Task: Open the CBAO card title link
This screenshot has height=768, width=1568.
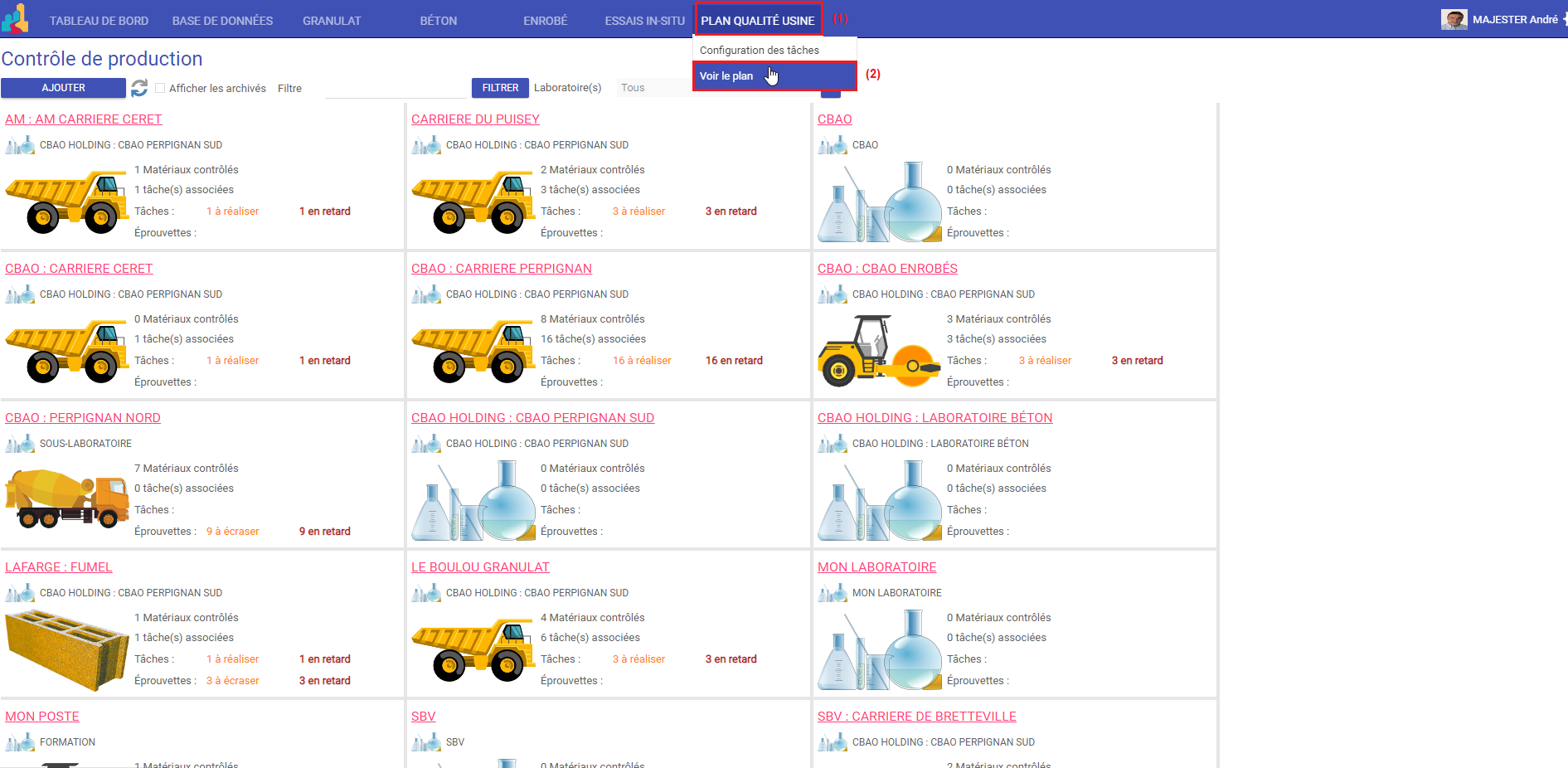Action: 834,119
